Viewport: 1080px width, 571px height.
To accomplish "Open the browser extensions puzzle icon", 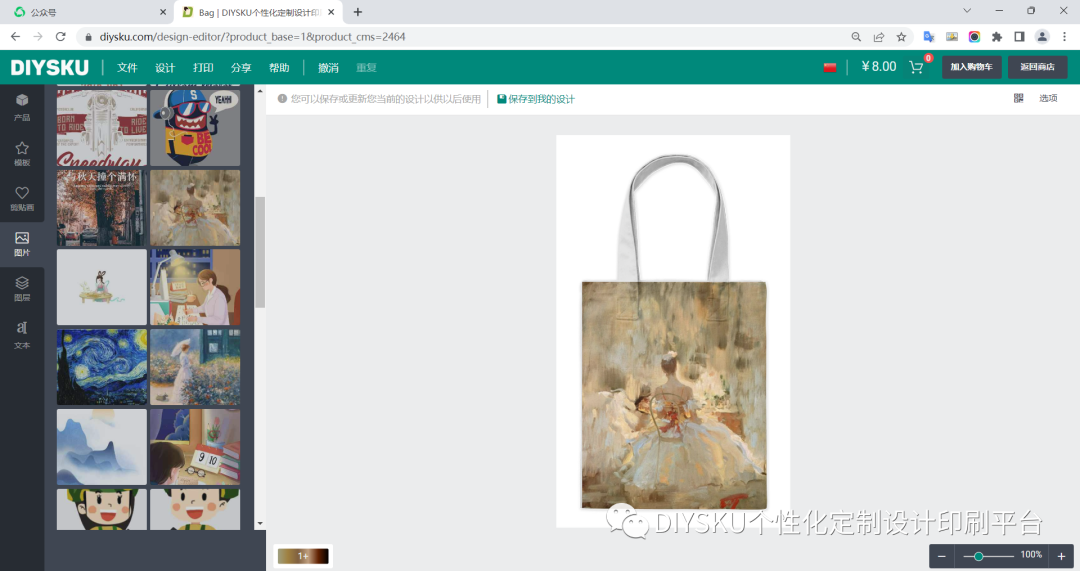I will [x=997, y=37].
